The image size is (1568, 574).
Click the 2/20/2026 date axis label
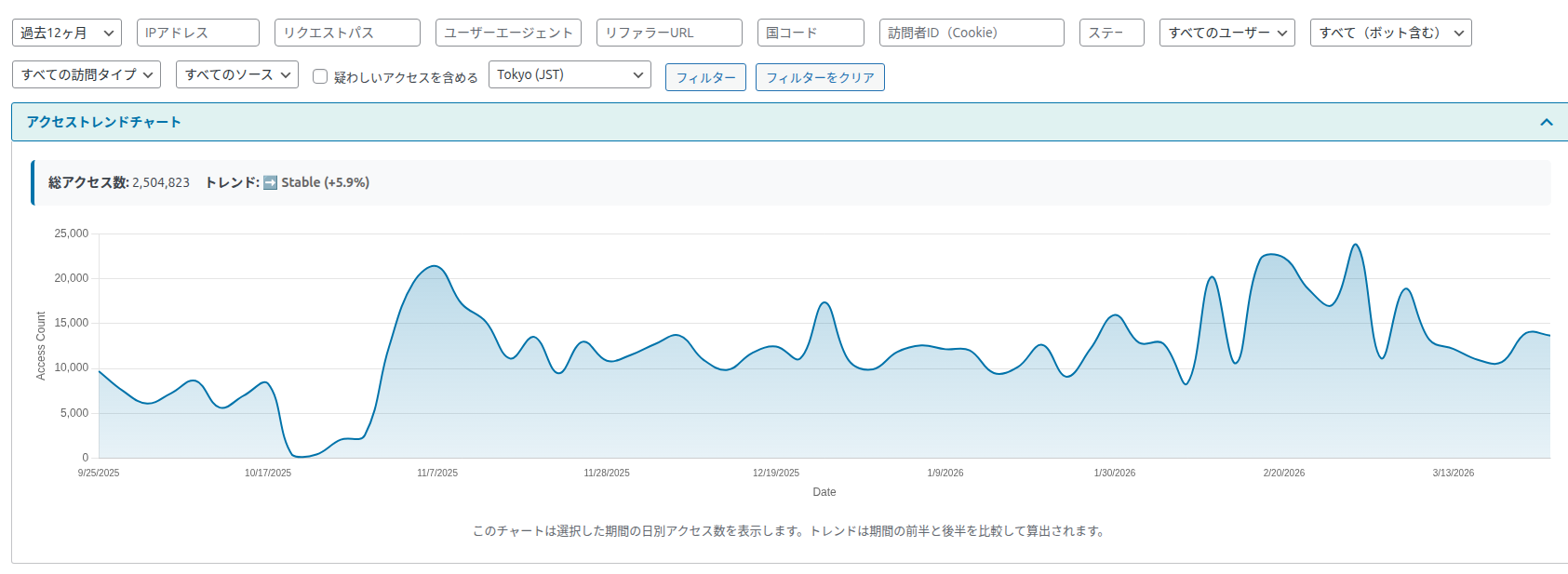tap(1284, 473)
